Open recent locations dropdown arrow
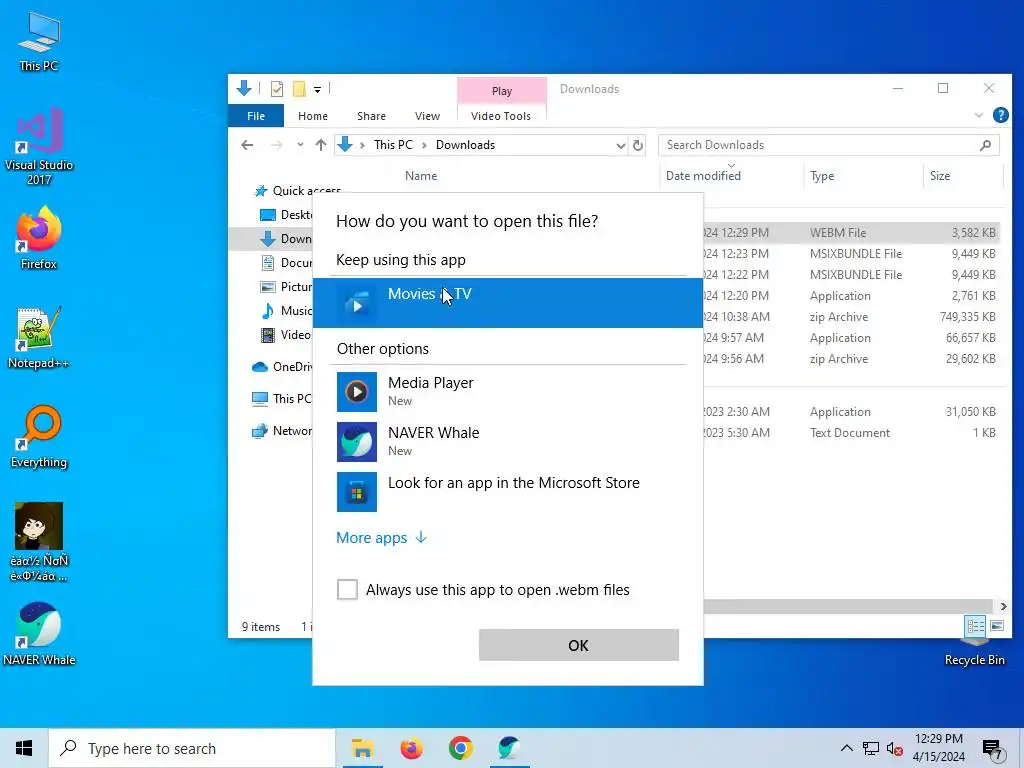1024x768 pixels. (300, 145)
